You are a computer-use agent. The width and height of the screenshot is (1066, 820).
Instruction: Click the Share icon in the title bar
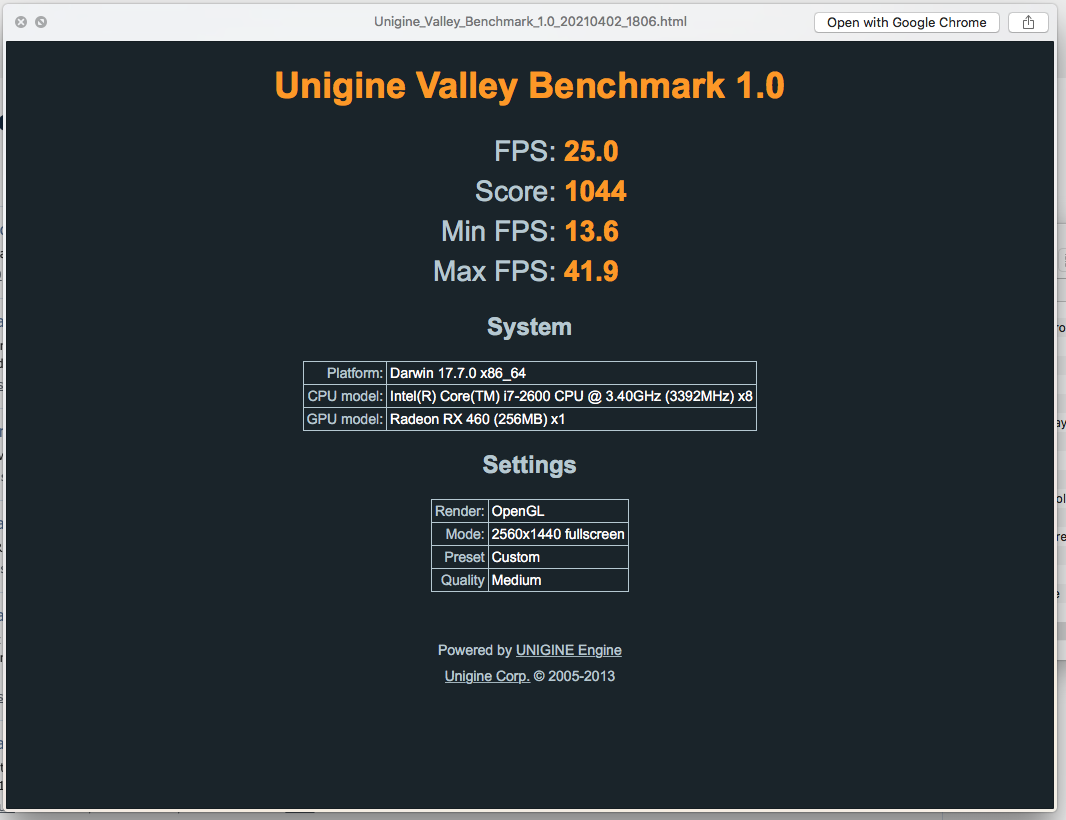pyautogui.click(x=1028, y=22)
